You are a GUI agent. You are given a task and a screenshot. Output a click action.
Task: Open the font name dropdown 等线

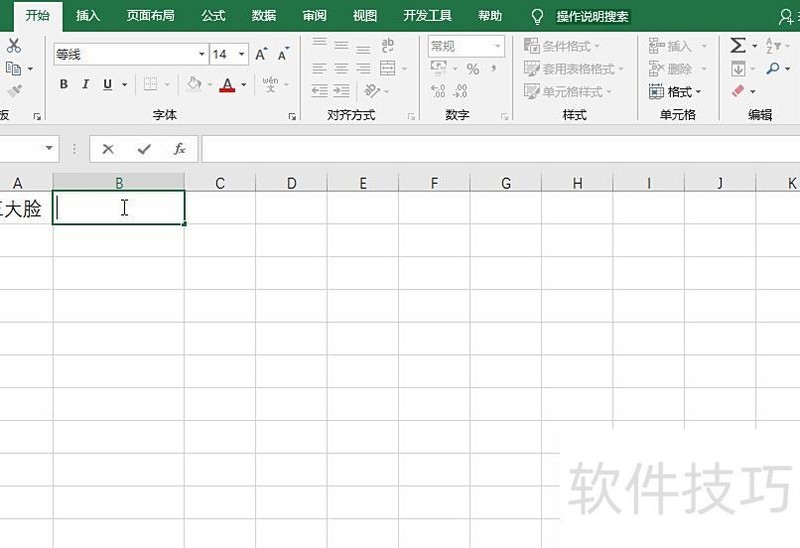pos(202,54)
